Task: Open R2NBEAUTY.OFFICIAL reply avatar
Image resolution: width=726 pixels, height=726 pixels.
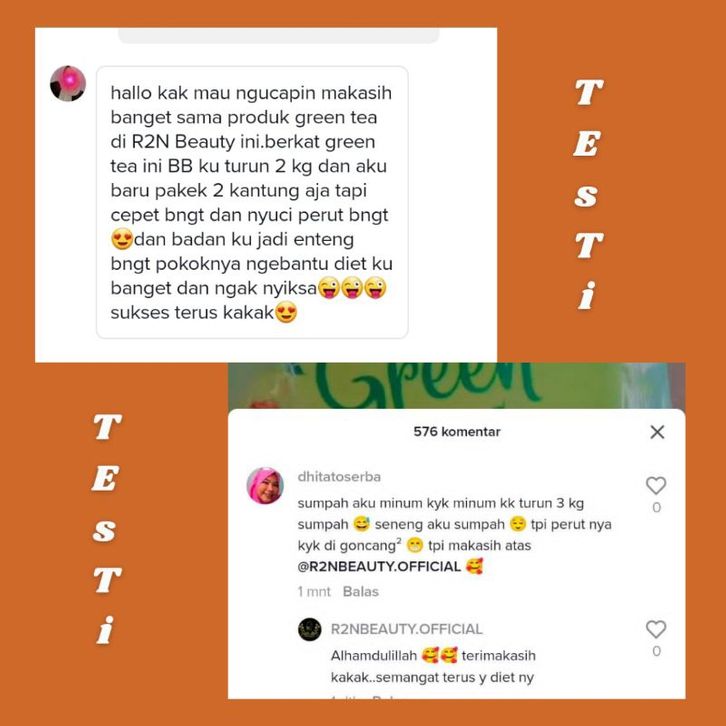Action: 309,629
